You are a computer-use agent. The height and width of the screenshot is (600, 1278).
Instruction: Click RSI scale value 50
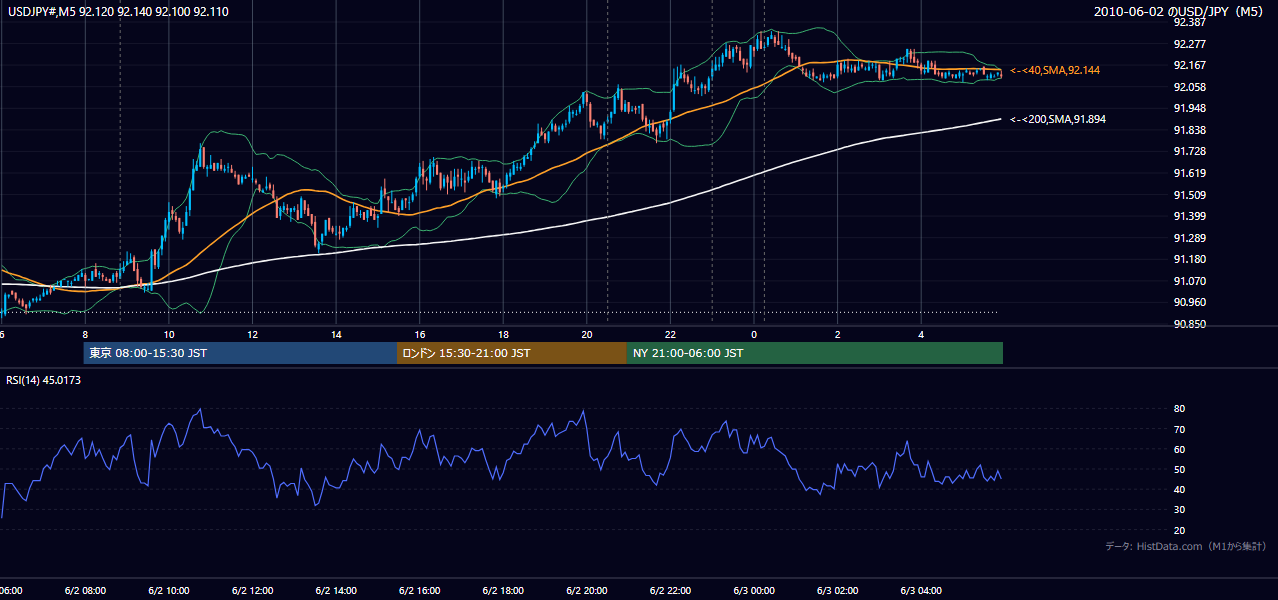click(x=1180, y=470)
